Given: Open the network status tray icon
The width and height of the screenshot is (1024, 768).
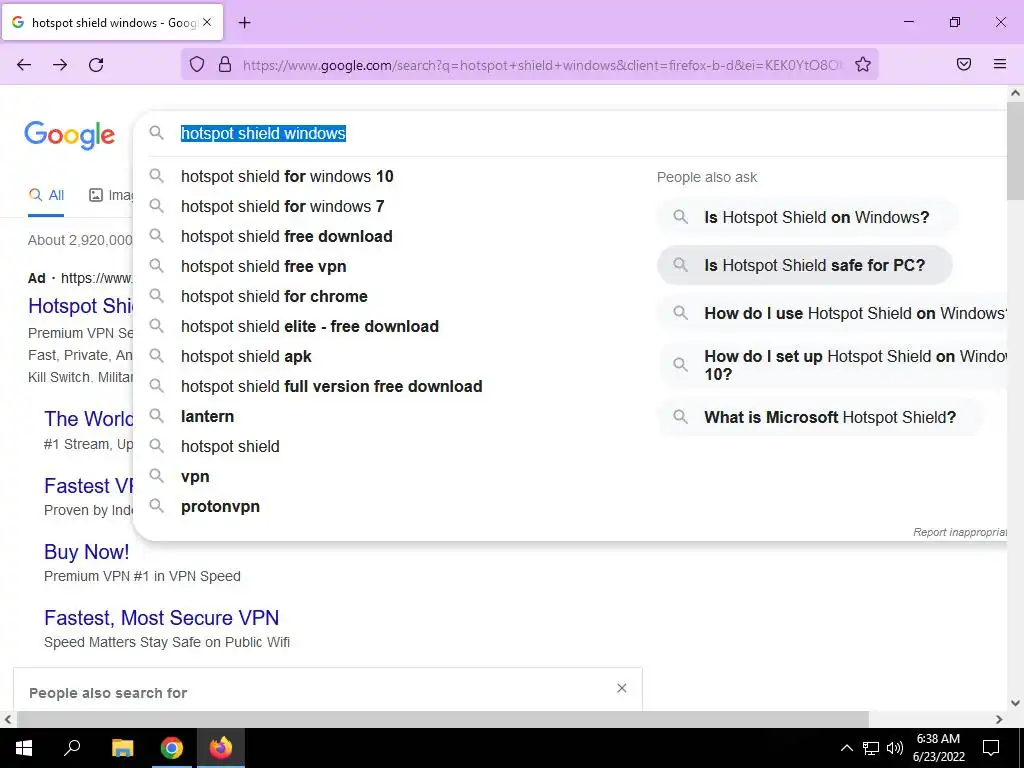Looking at the screenshot, I should [871, 748].
